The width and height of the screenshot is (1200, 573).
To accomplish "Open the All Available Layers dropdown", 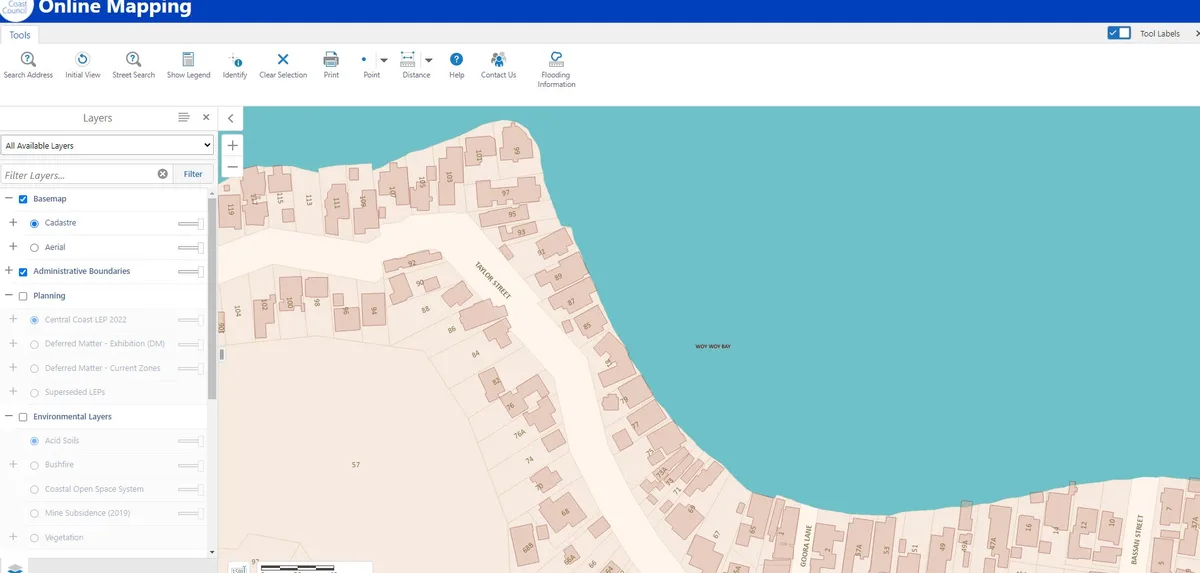I will [107, 145].
